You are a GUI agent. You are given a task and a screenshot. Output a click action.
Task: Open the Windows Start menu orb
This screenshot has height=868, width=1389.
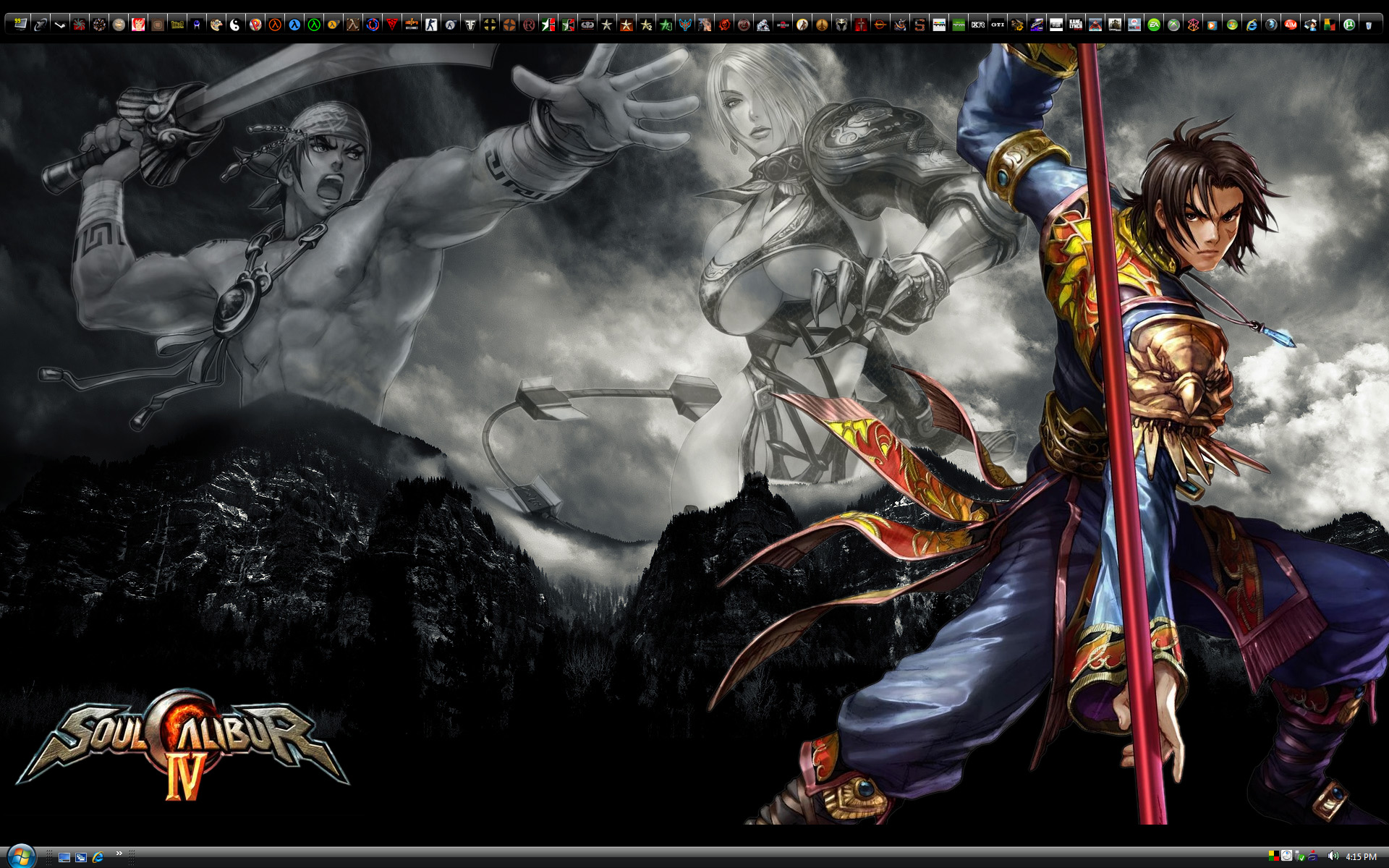coord(20,856)
